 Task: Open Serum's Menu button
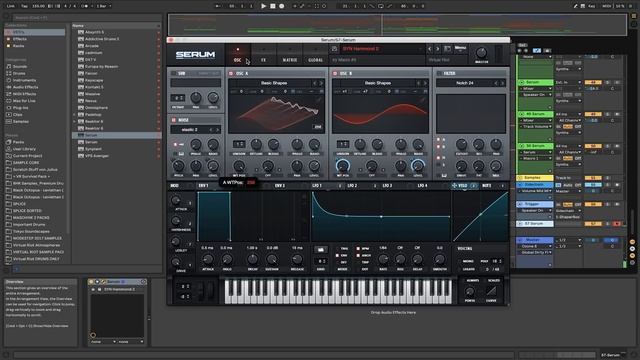(460, 49)
